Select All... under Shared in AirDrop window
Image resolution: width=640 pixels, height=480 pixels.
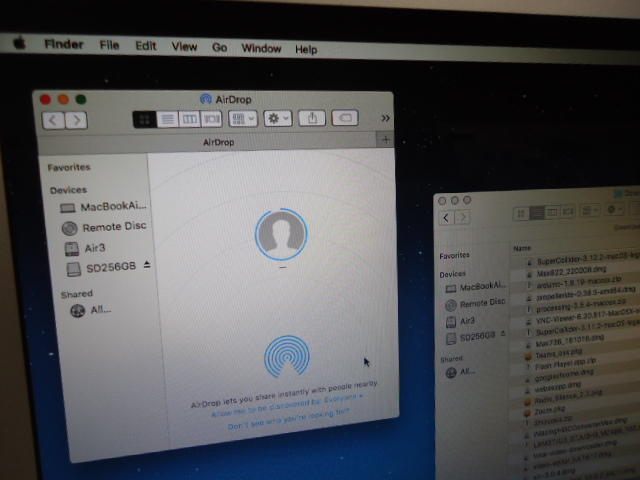[91, 310]
